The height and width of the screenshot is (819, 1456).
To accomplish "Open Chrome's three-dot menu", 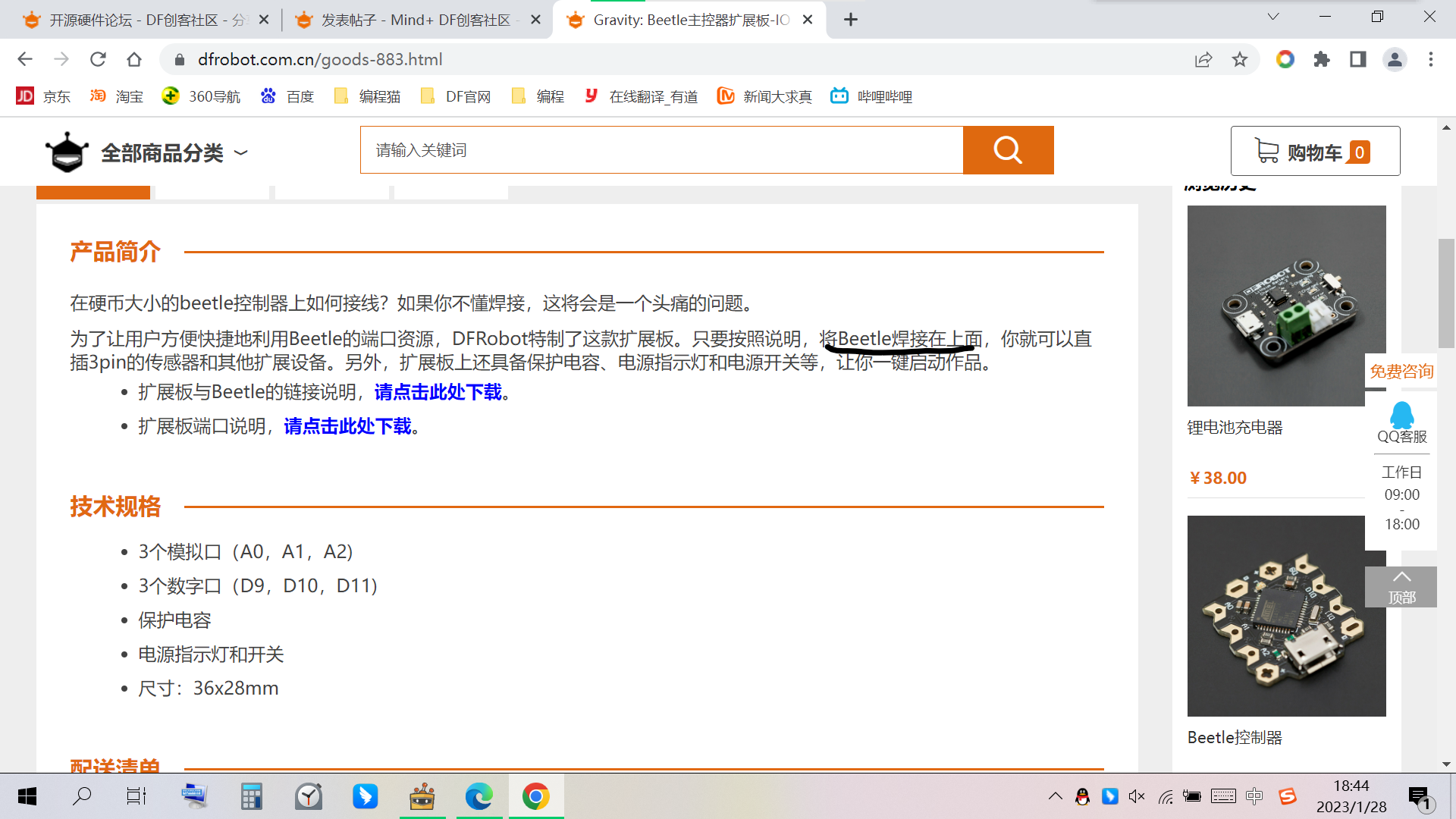I will coord(1431,59).
